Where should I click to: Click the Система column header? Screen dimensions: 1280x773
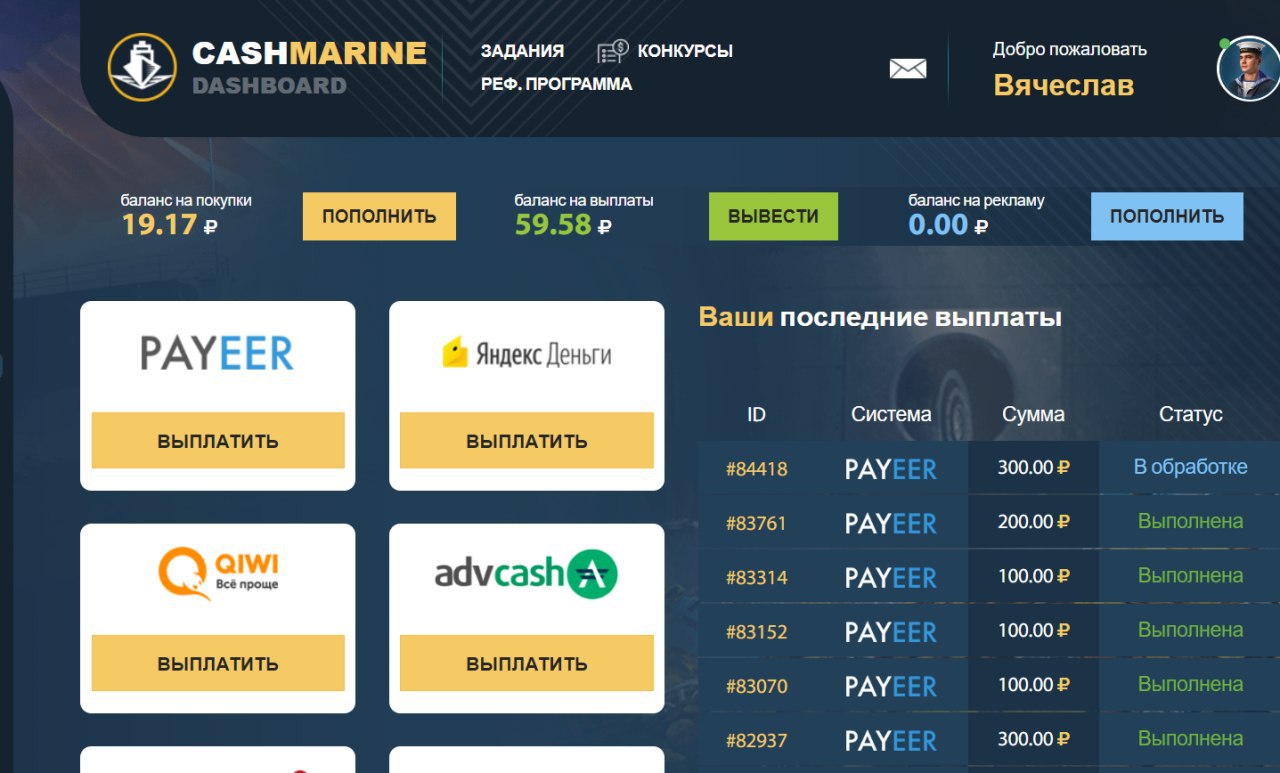tap(891, 414)
